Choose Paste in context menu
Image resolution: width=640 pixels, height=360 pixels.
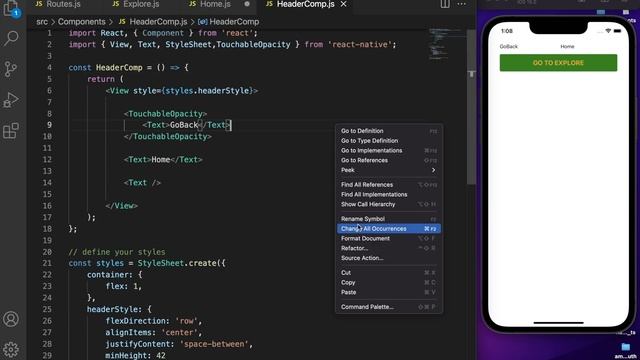[x=389, y=292]
